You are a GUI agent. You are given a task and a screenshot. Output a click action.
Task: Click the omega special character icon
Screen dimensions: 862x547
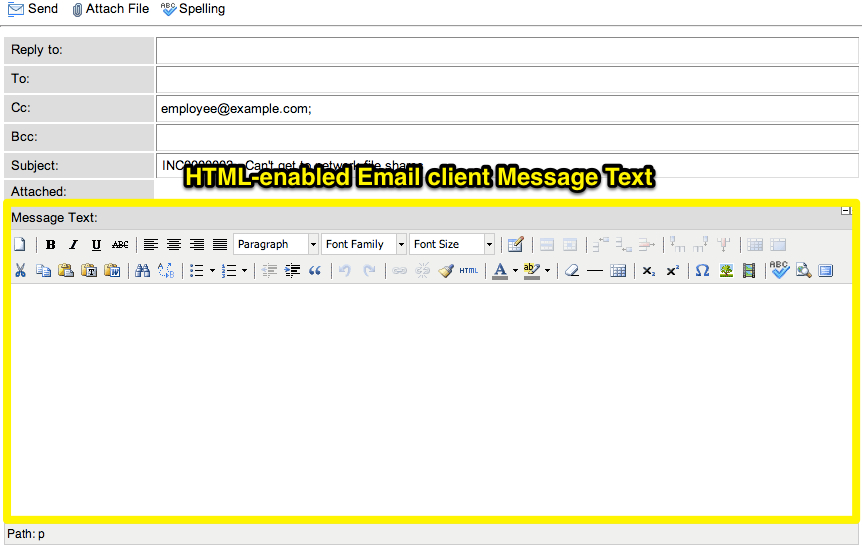[x=702, y=271]
